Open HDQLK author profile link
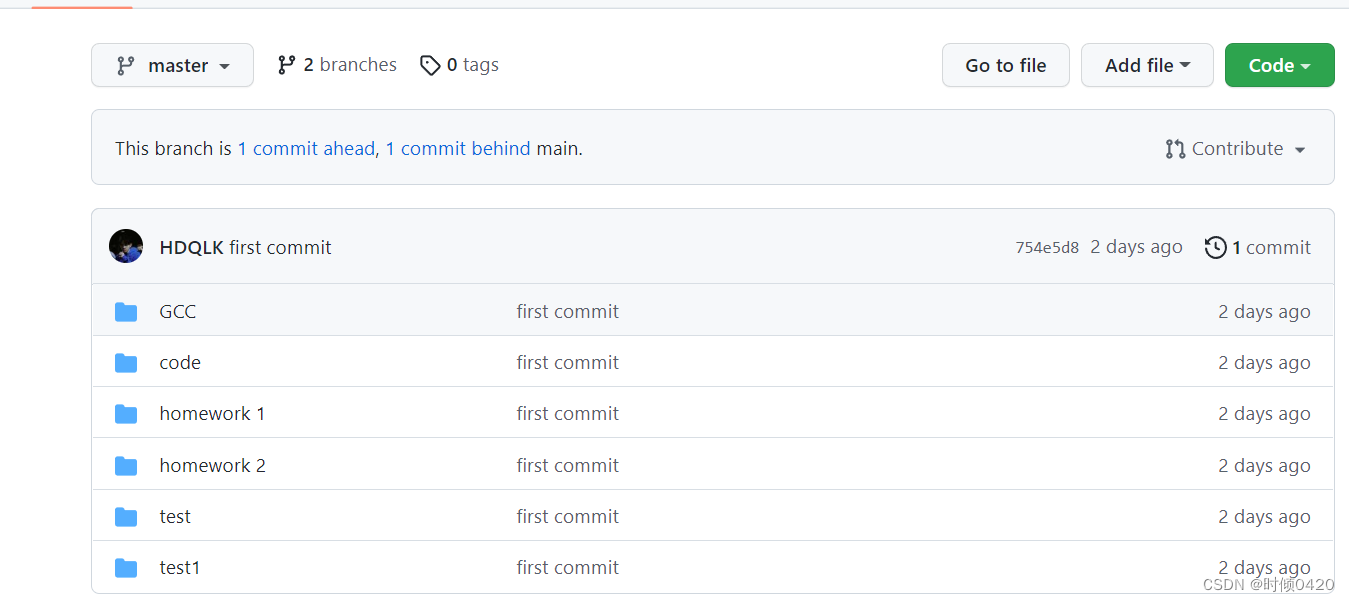1349x602 pixels. click(191, 248)
